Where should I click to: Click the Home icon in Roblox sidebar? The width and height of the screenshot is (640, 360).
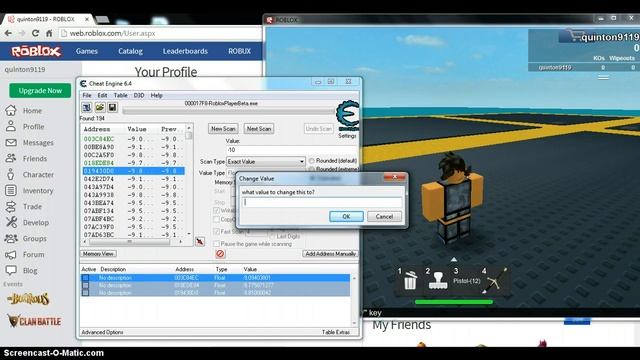click(x=11, y=110)
